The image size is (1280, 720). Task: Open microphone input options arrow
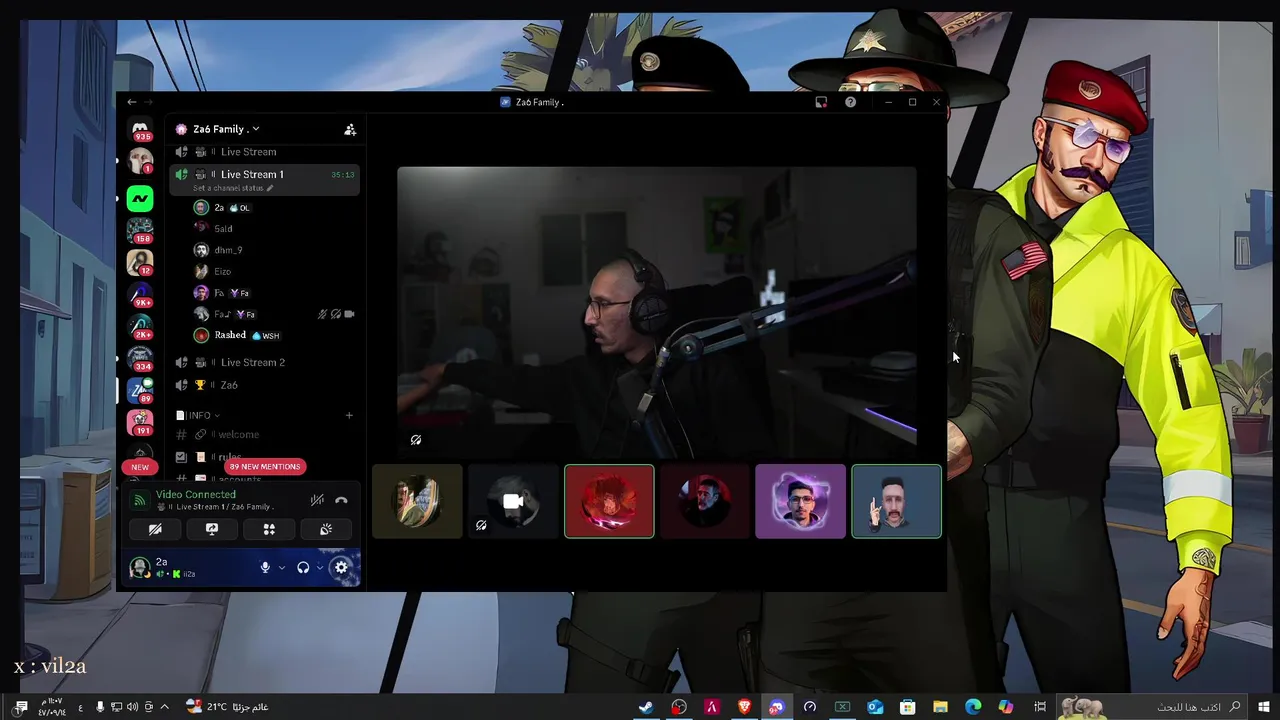281,568
